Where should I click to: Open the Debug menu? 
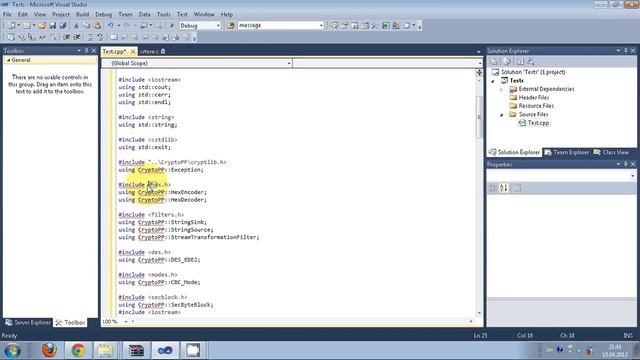pyautogui.click(x=103, y=14)
